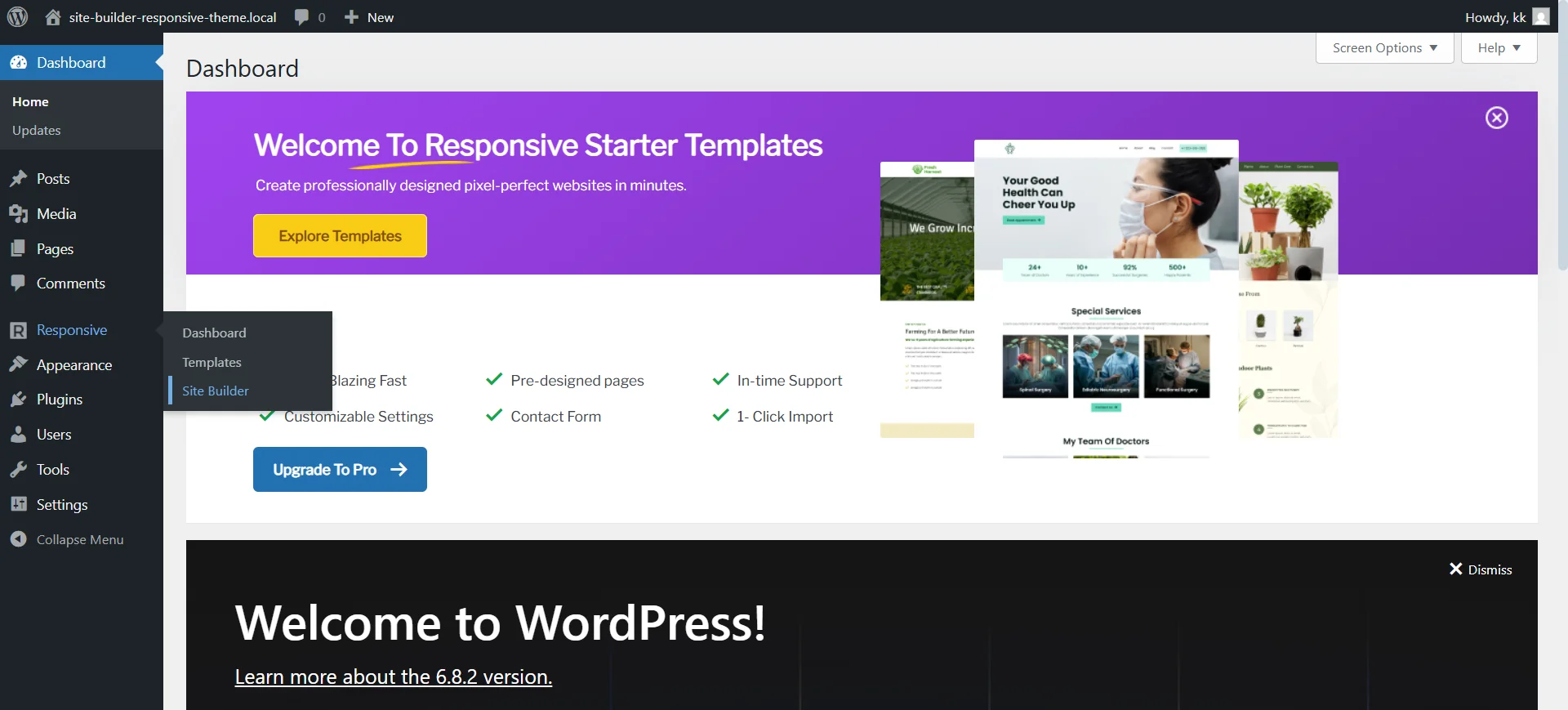Select Dashboard in the Responsive flyout submenu

(x=214, y=333)
